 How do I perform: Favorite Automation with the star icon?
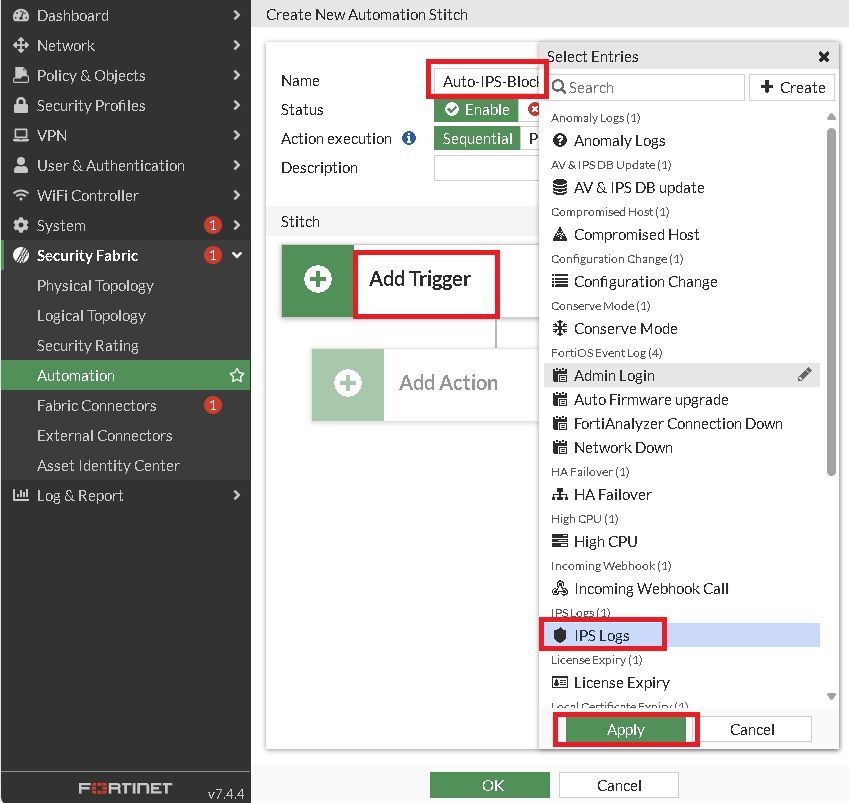tap(237, 376)
